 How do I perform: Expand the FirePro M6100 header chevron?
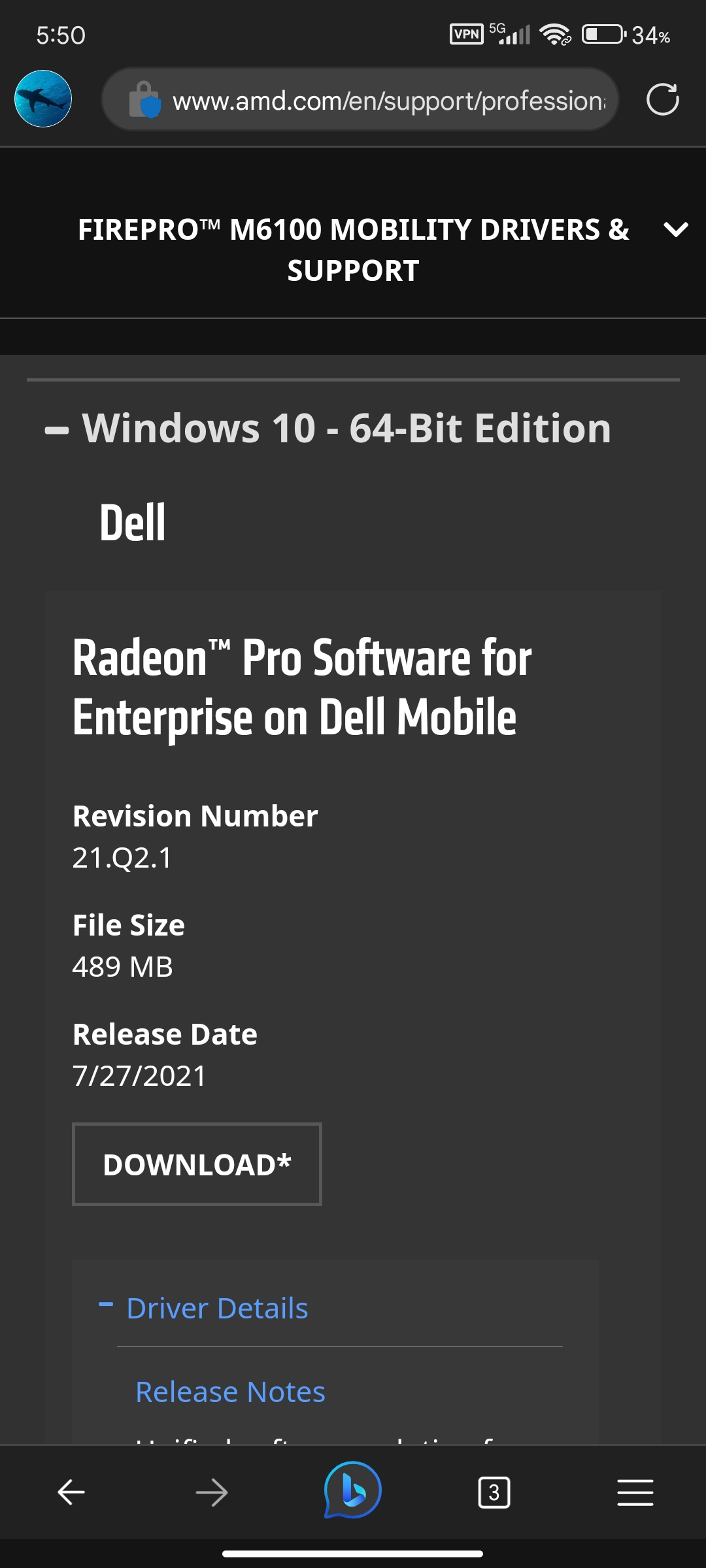tap(675, 229)
